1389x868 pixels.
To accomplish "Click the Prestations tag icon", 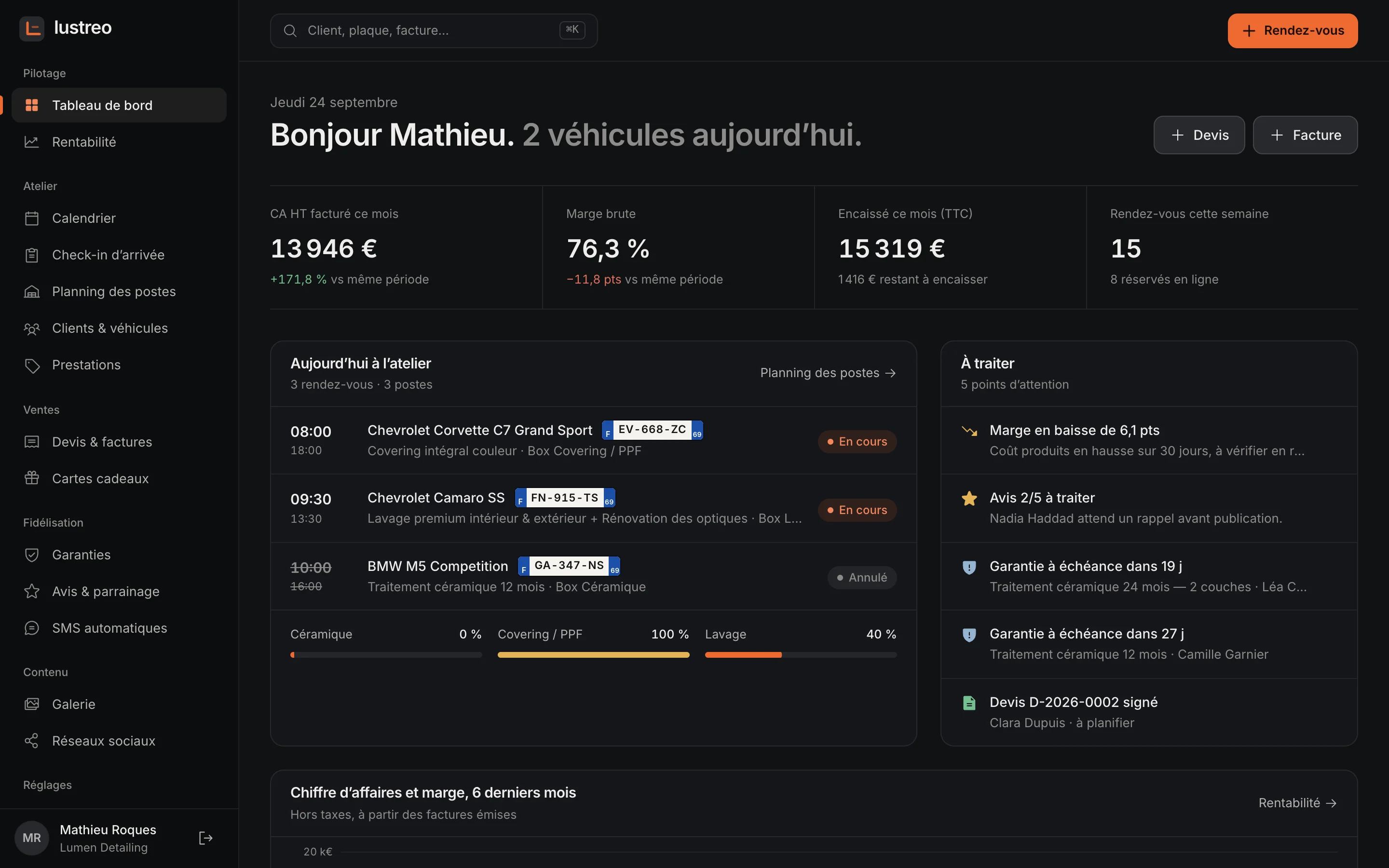I will tap(32, 365).
